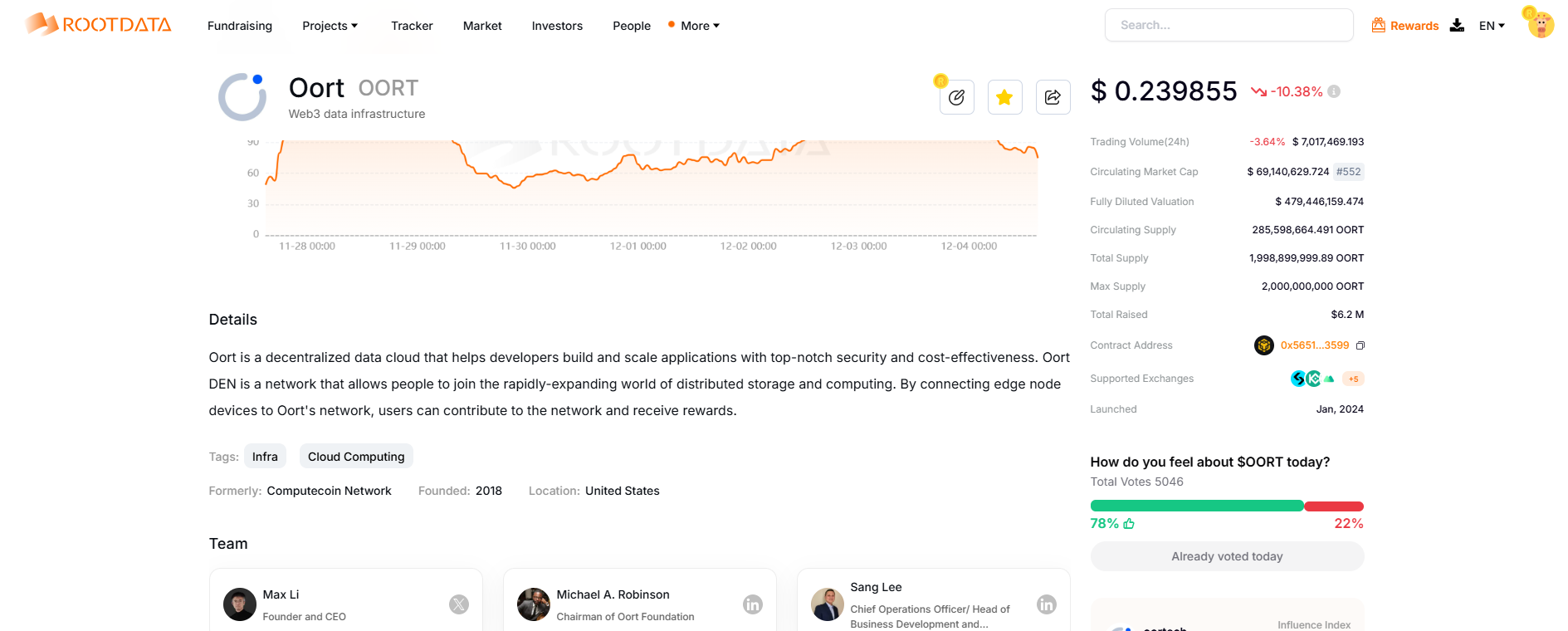Click the green bullish vote bar
Viewport: 1568px width, 631px height.
(x=1197, y=506)
